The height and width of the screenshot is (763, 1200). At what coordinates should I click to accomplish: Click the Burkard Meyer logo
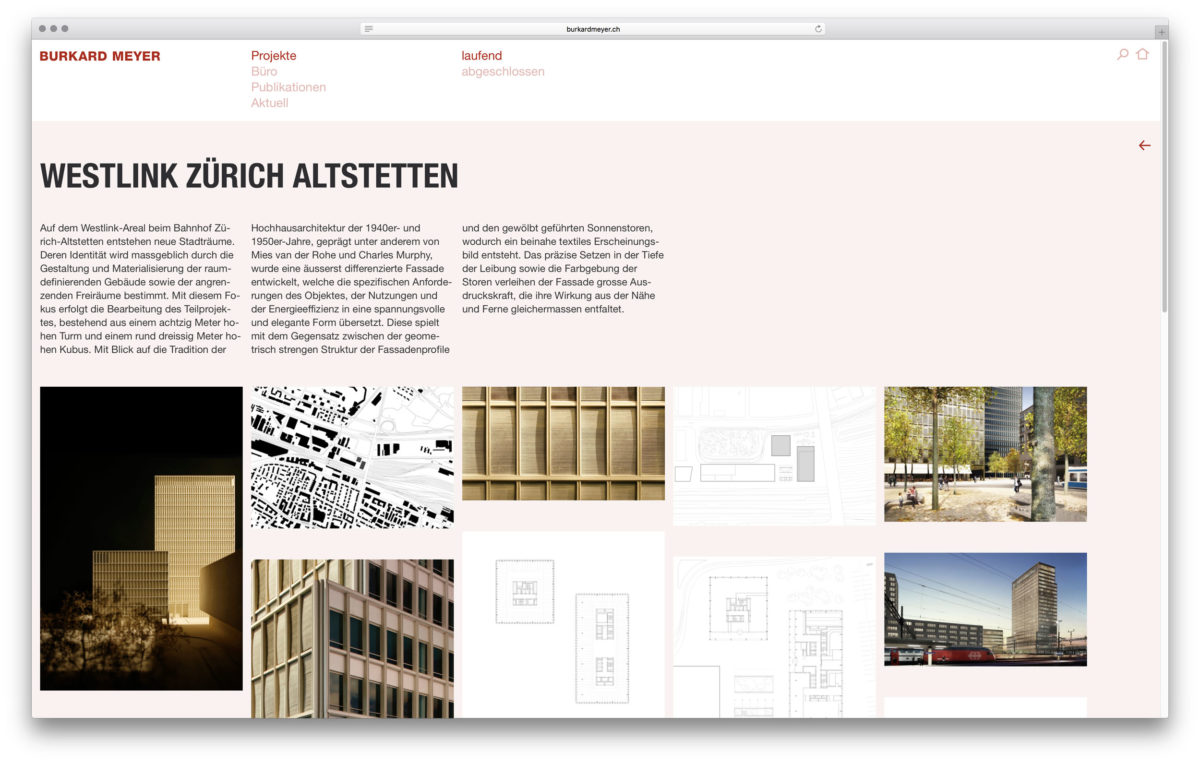pyautogui.click(x=100, y=57)
